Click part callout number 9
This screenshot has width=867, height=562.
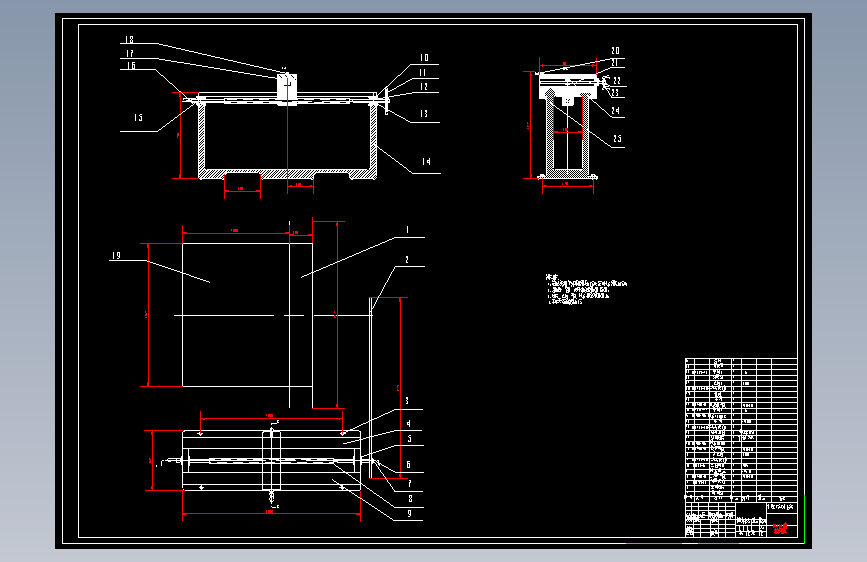pos(410,513)
